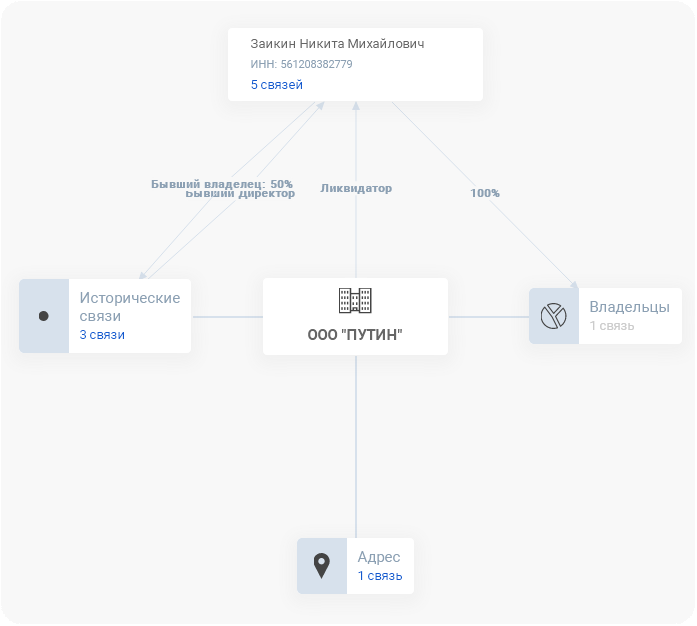Expand the Адрес node title
Screen dimensions: 697x626
(379, 557)
